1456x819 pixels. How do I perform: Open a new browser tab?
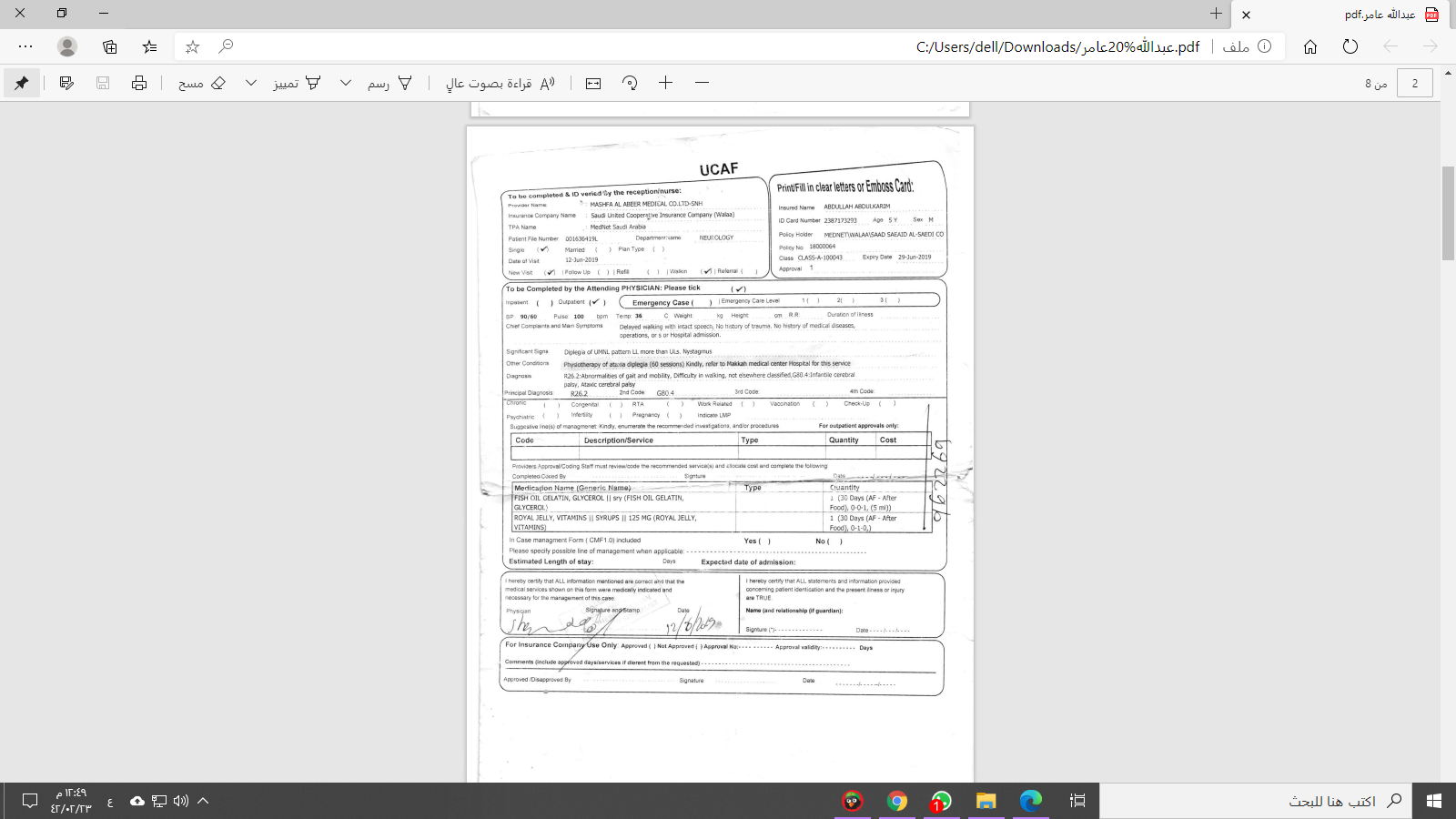[x=1216, y=14]
